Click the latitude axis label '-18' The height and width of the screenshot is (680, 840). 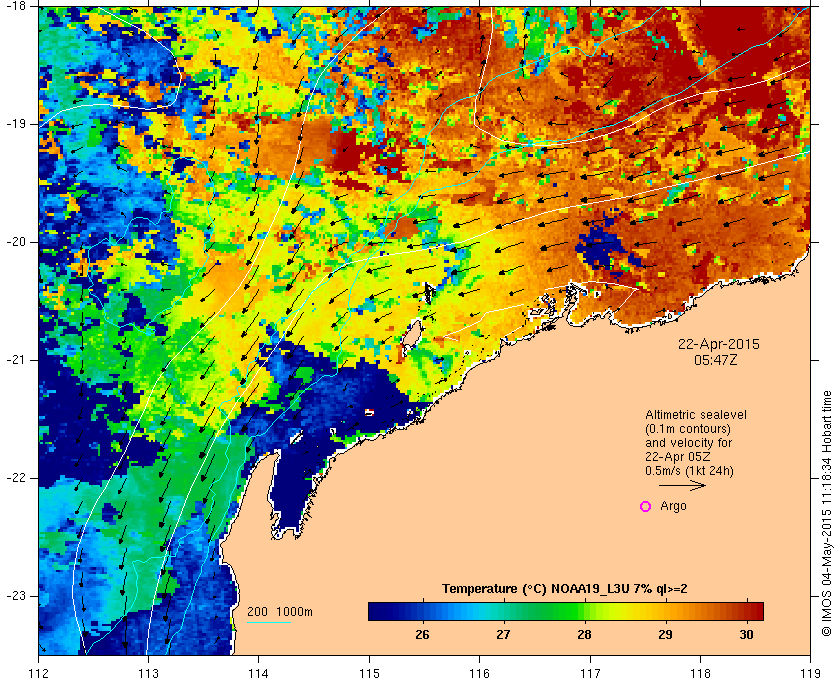pos(15,5)
